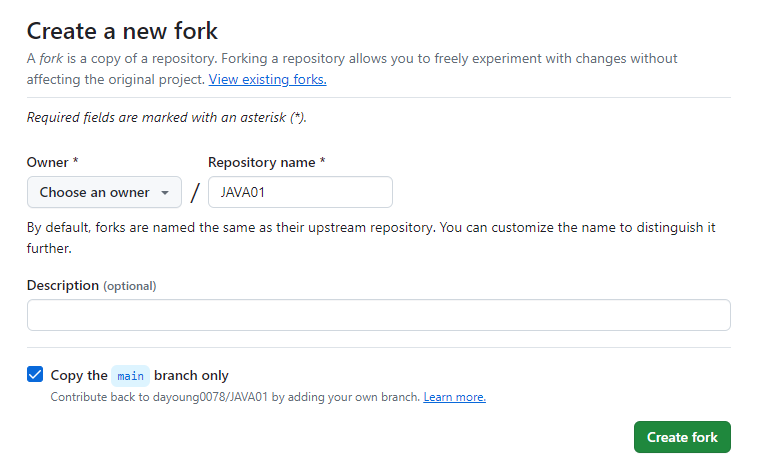This screenshot has height=476, width=771.
Task: Click the asterisk beside Repository name label
Action: pos(322,162)
